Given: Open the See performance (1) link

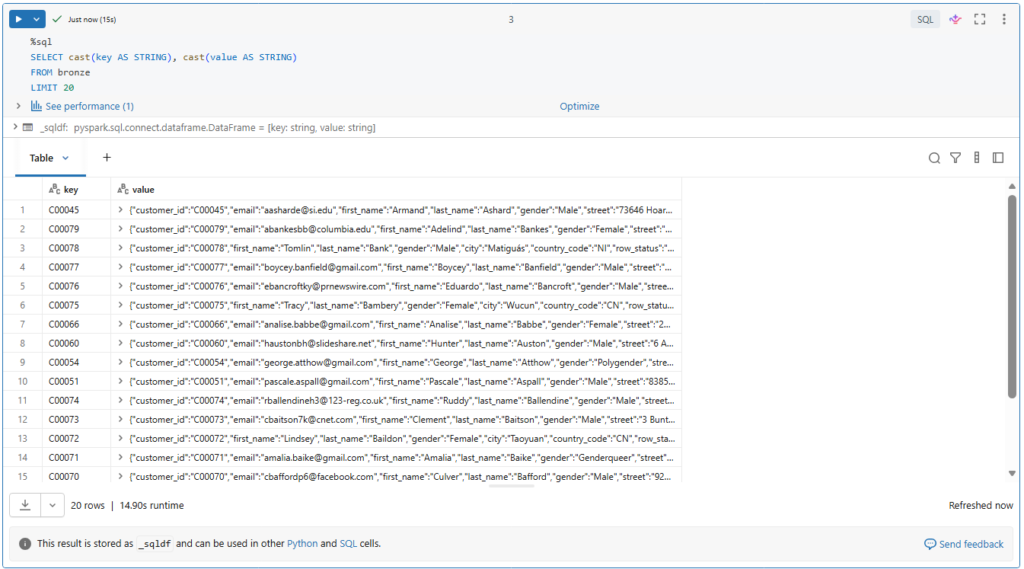Looking at the screenshot, I should 89,106.
